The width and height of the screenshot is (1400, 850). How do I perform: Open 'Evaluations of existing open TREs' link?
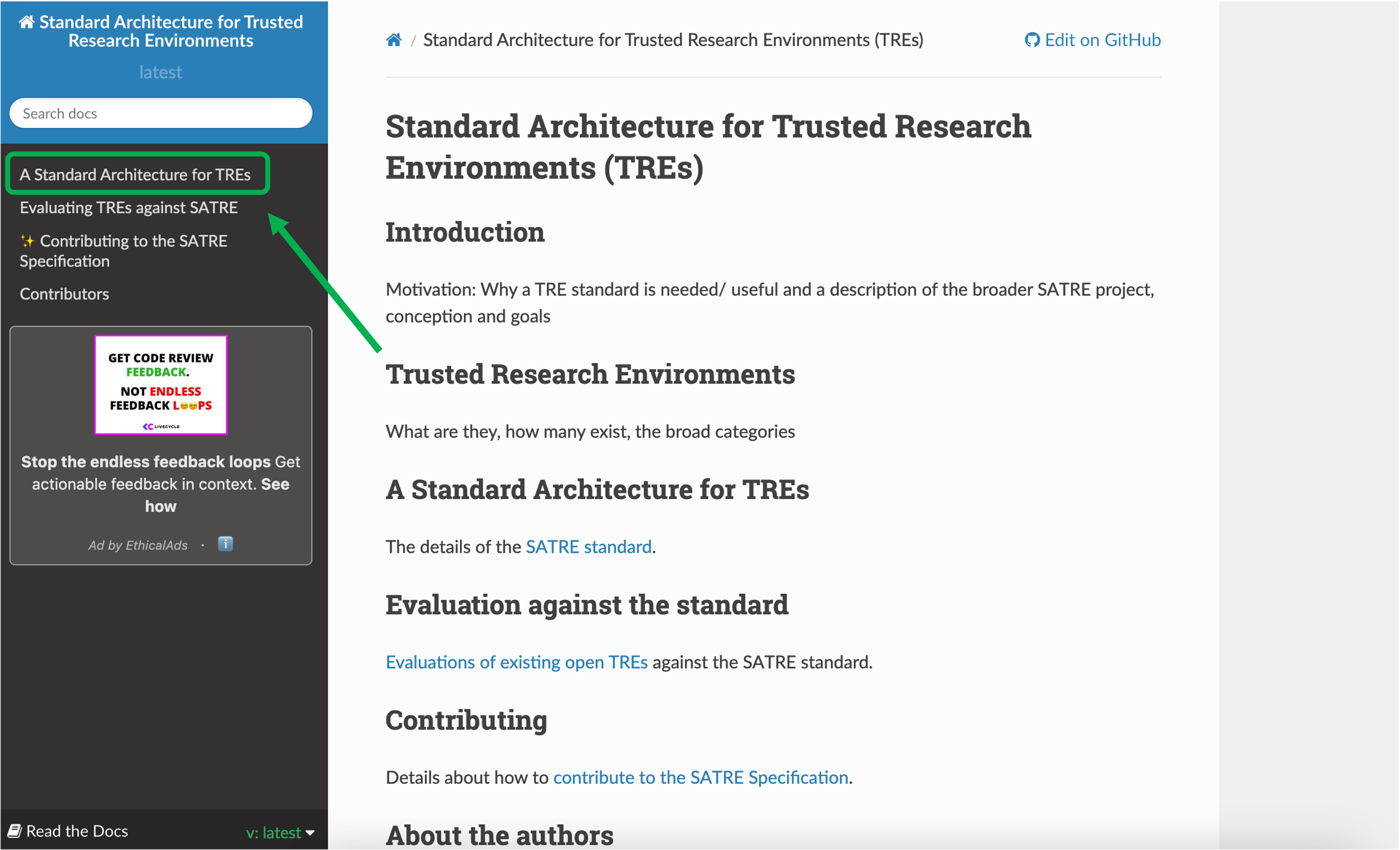click(x=516, y=662)
